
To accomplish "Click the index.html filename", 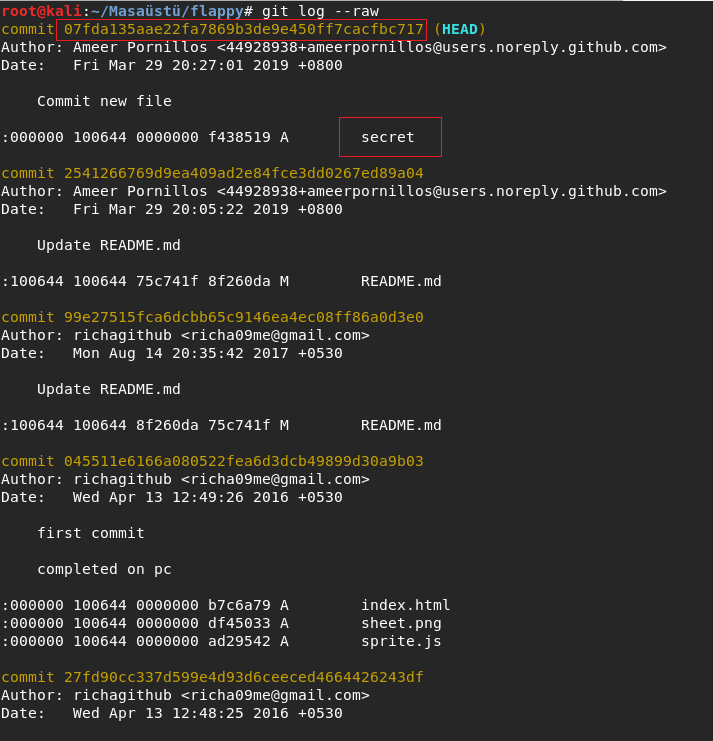I will tap(405, 605).
